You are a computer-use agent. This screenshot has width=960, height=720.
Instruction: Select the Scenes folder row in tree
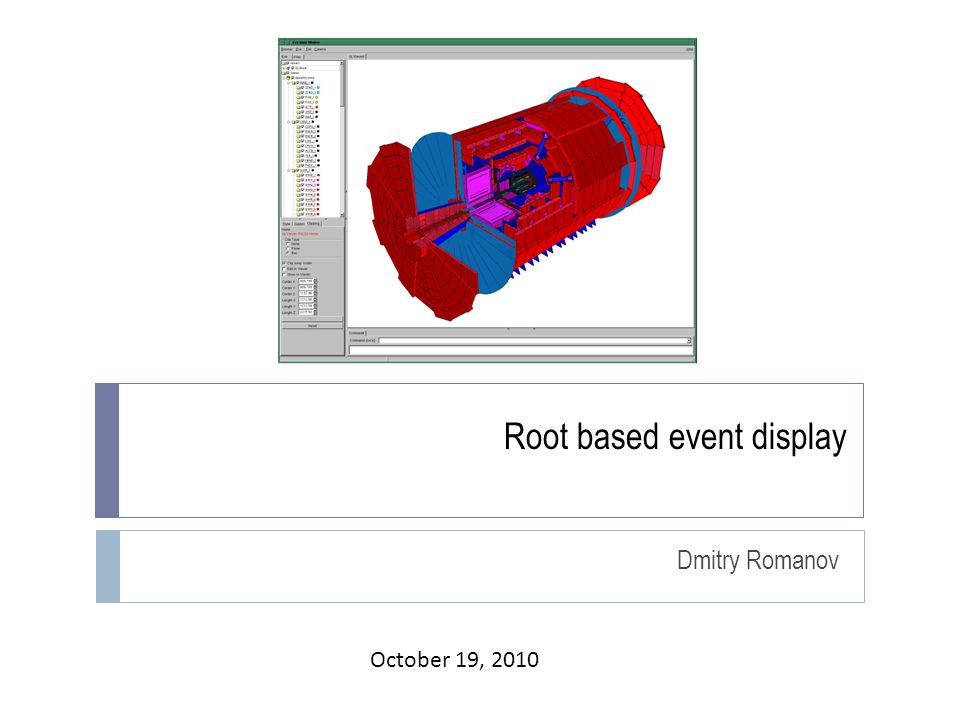310,73
